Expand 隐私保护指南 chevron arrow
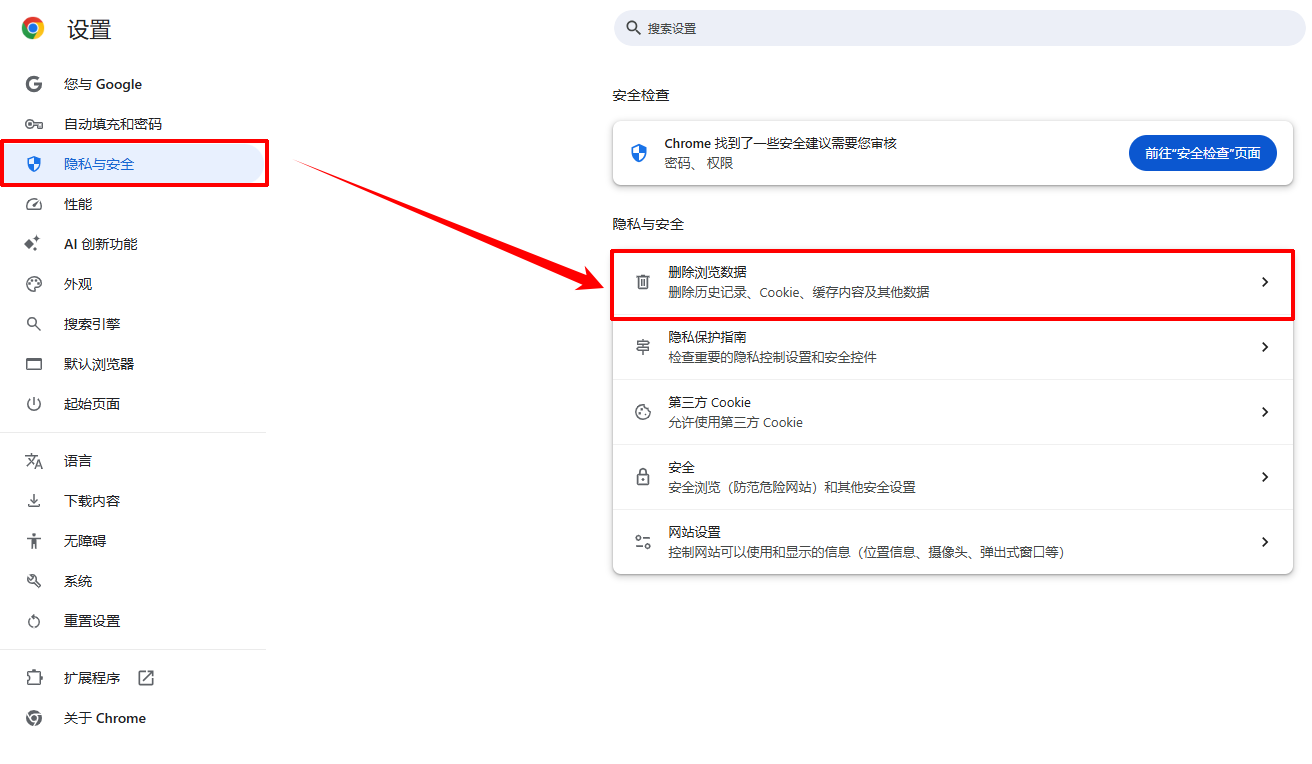 pyautogui.click(x=1265, y=347)
